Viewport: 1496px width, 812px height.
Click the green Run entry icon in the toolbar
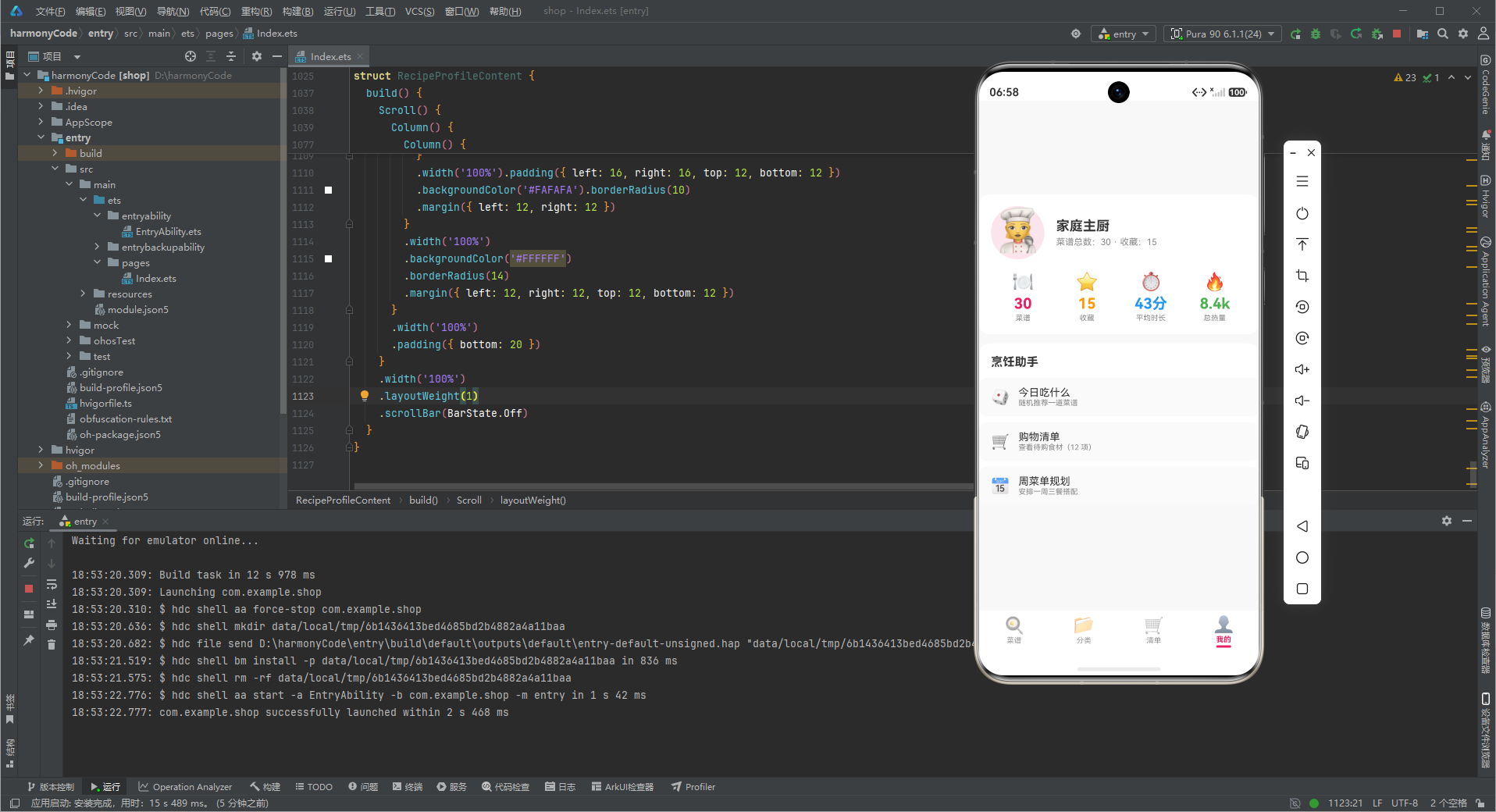click(1295, 34)
